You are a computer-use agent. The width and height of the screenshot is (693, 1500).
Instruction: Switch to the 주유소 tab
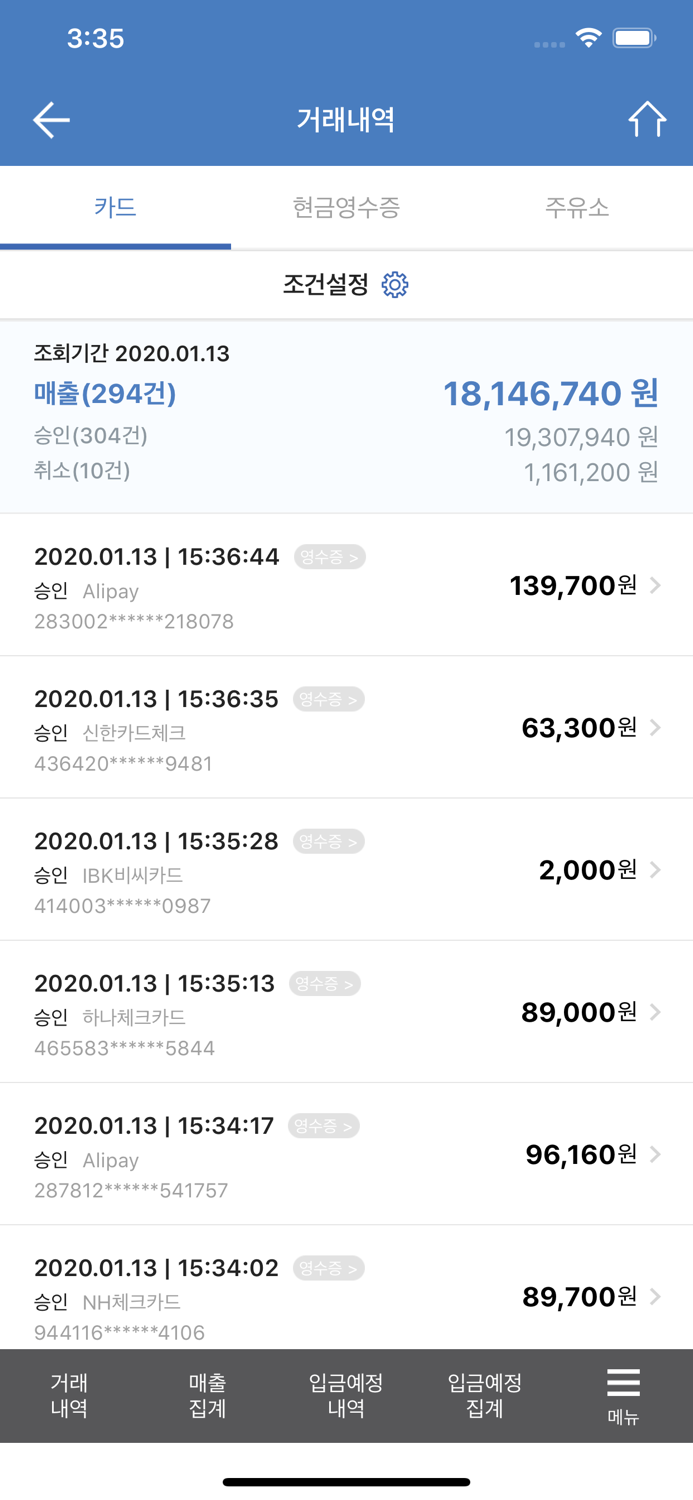(576, 208)
